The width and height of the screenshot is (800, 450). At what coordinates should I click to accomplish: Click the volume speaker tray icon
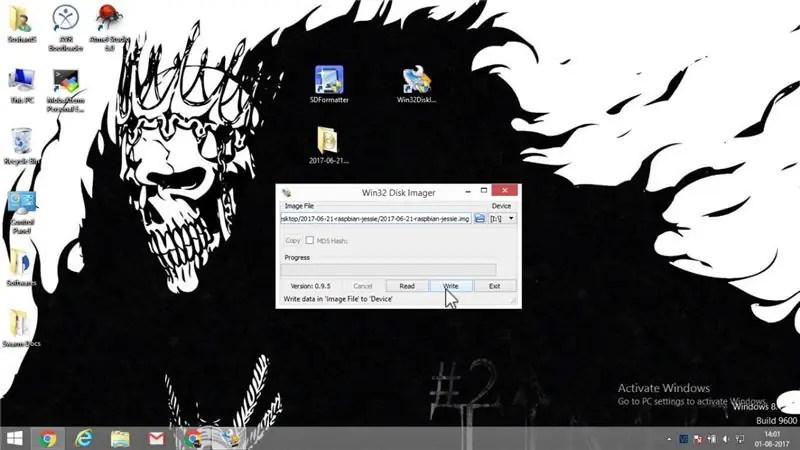726,439
